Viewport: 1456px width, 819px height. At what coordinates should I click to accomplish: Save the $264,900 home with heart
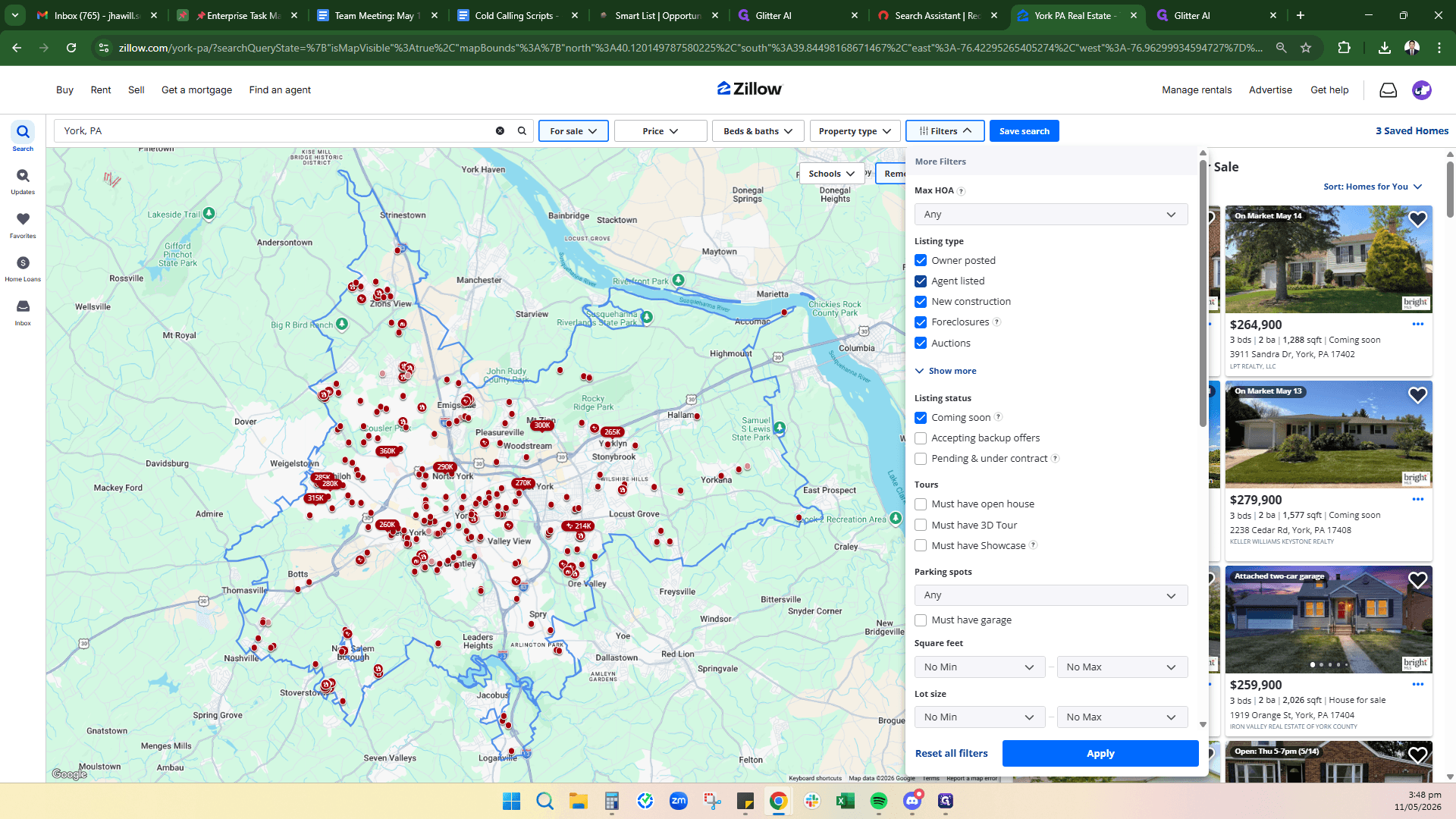(x=1417, y=220)
